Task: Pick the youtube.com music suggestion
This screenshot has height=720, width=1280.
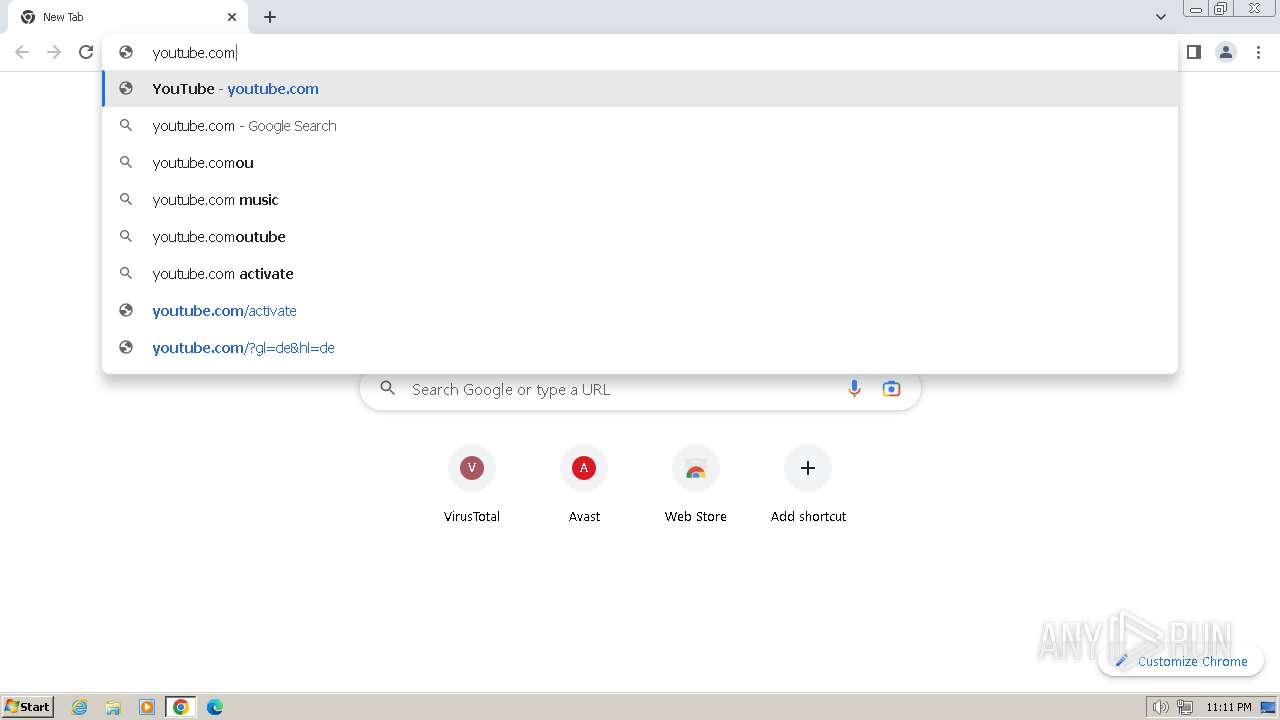Action: pyautogui.click(x=640, y=200)
